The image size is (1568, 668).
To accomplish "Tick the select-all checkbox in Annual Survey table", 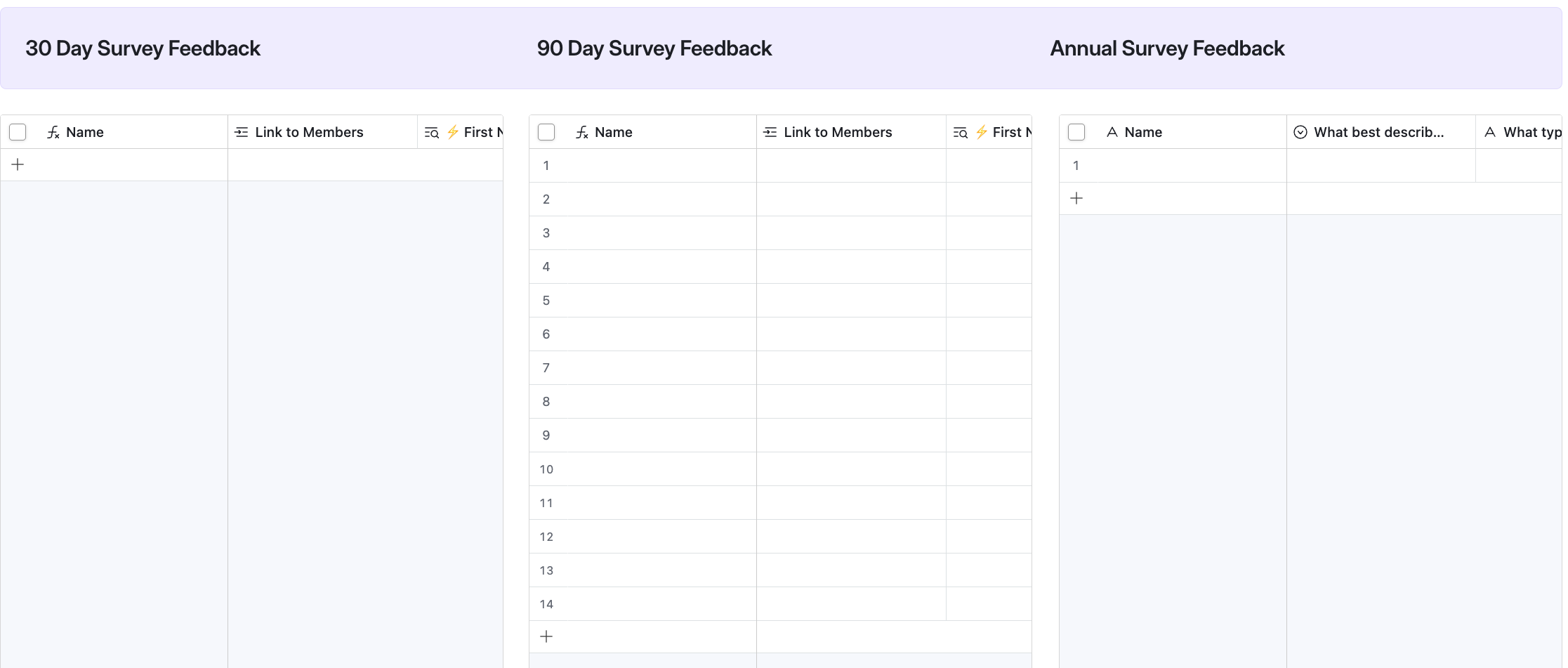I will [x=1076, y=132].
